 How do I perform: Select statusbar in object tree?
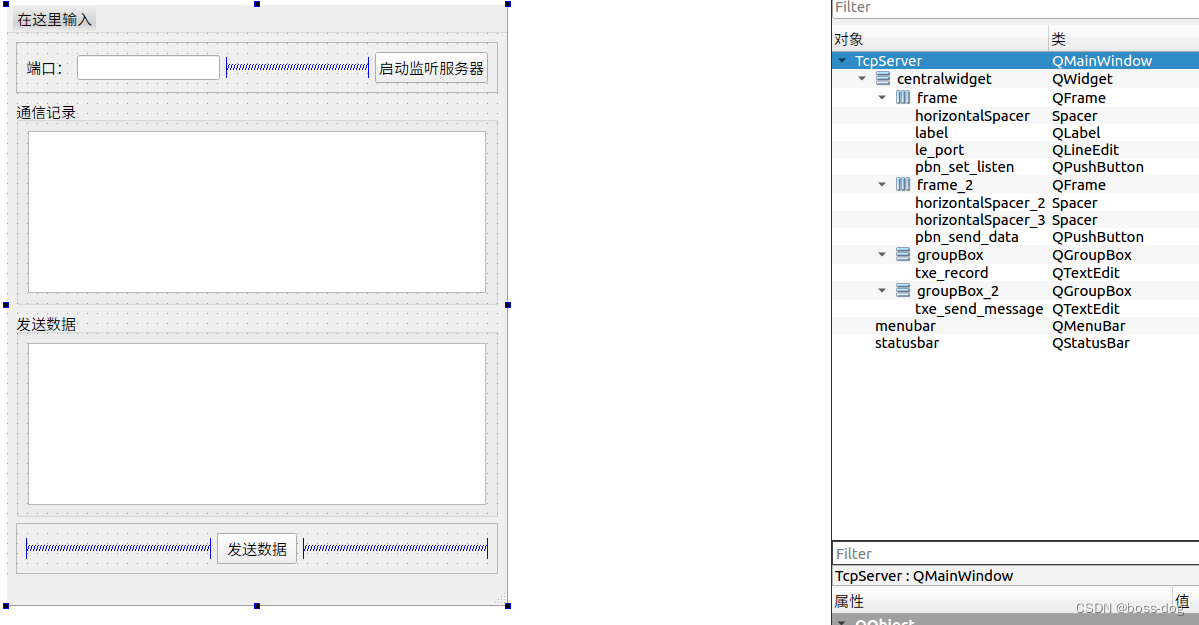click(907, 343)
